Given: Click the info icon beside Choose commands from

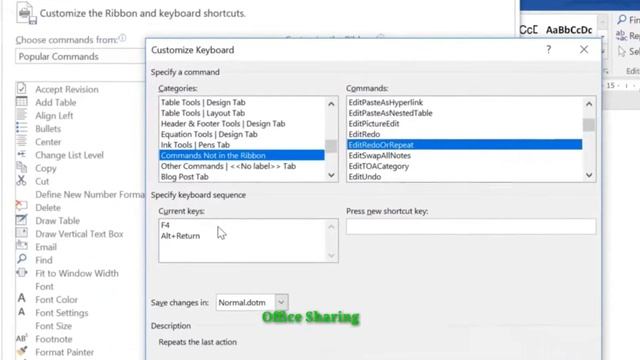Looking at the screenshot, I should coord(122,38).
